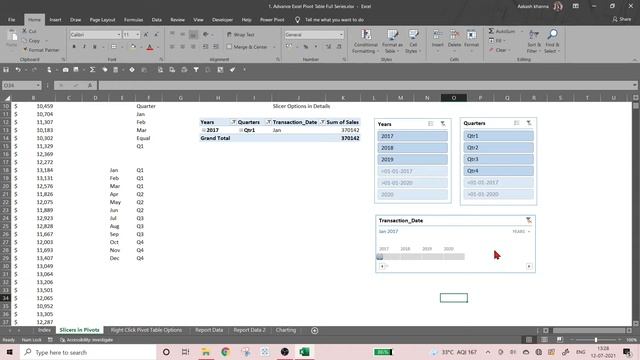Click Merge & Center
Viewport: 640px width, 360px height.
click(248, 47)
